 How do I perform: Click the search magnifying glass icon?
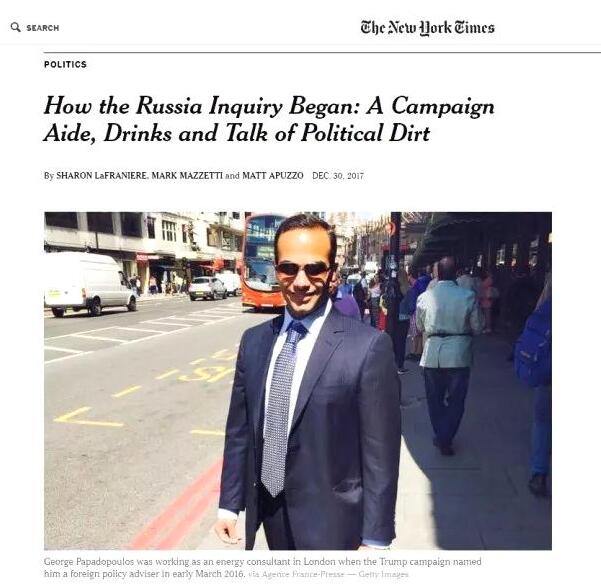pyautogui.click(x=15, y=28)
